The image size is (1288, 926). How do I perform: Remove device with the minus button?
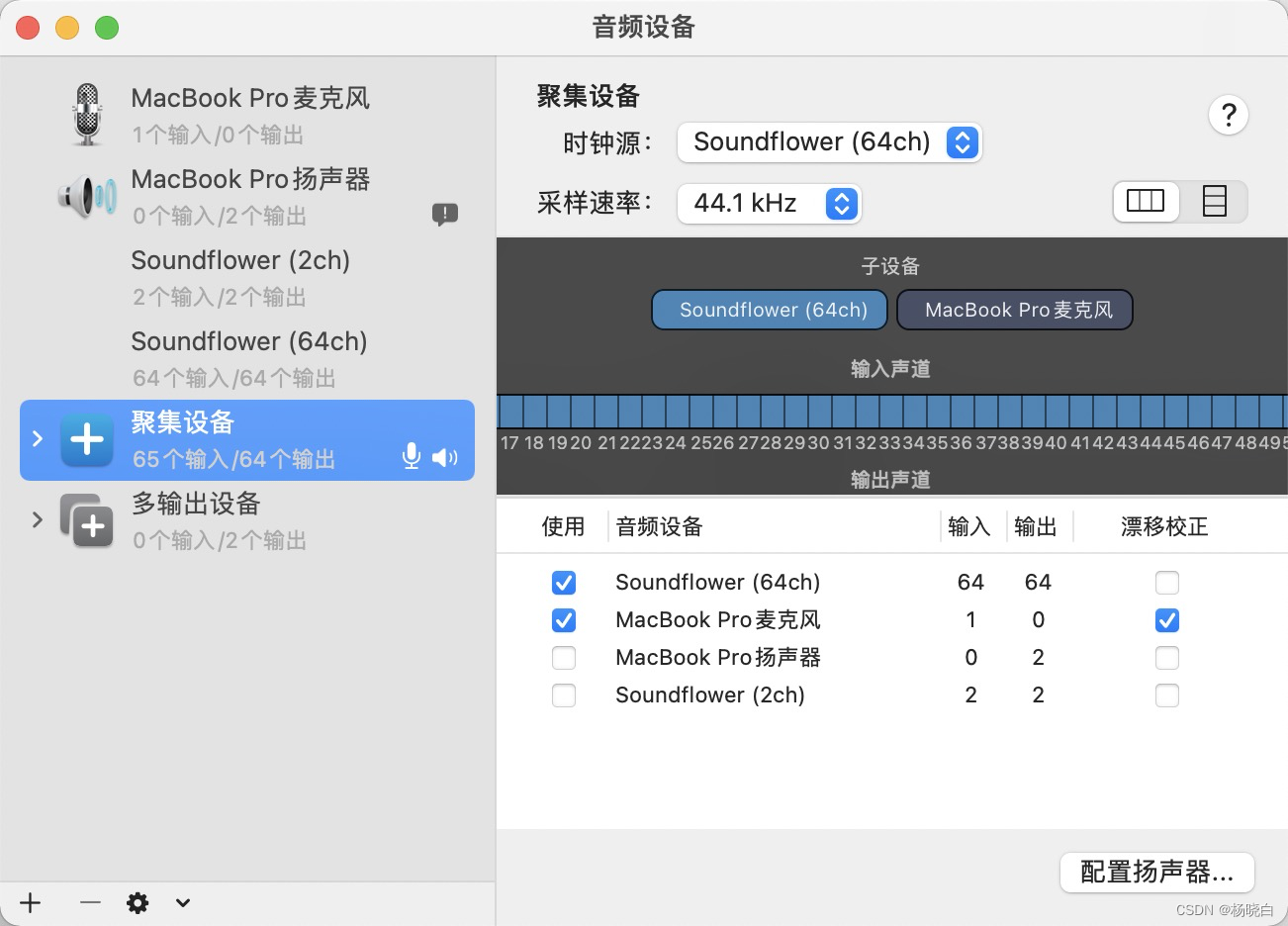(x=90, y=902)
